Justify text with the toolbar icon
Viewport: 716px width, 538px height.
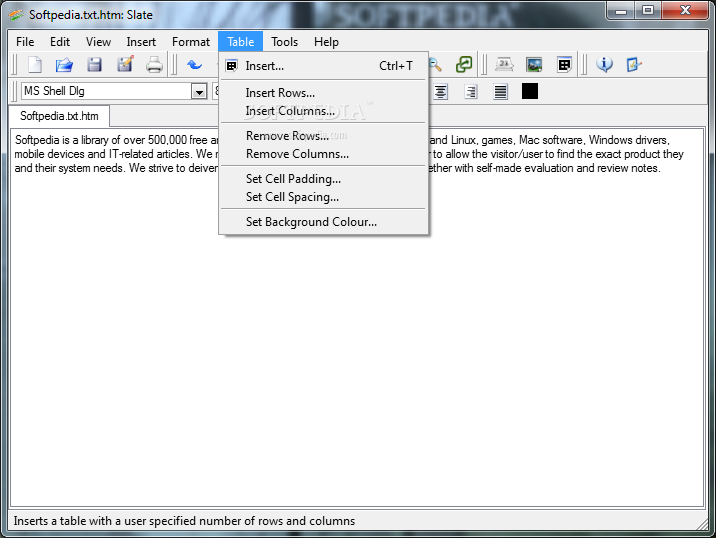500,92
